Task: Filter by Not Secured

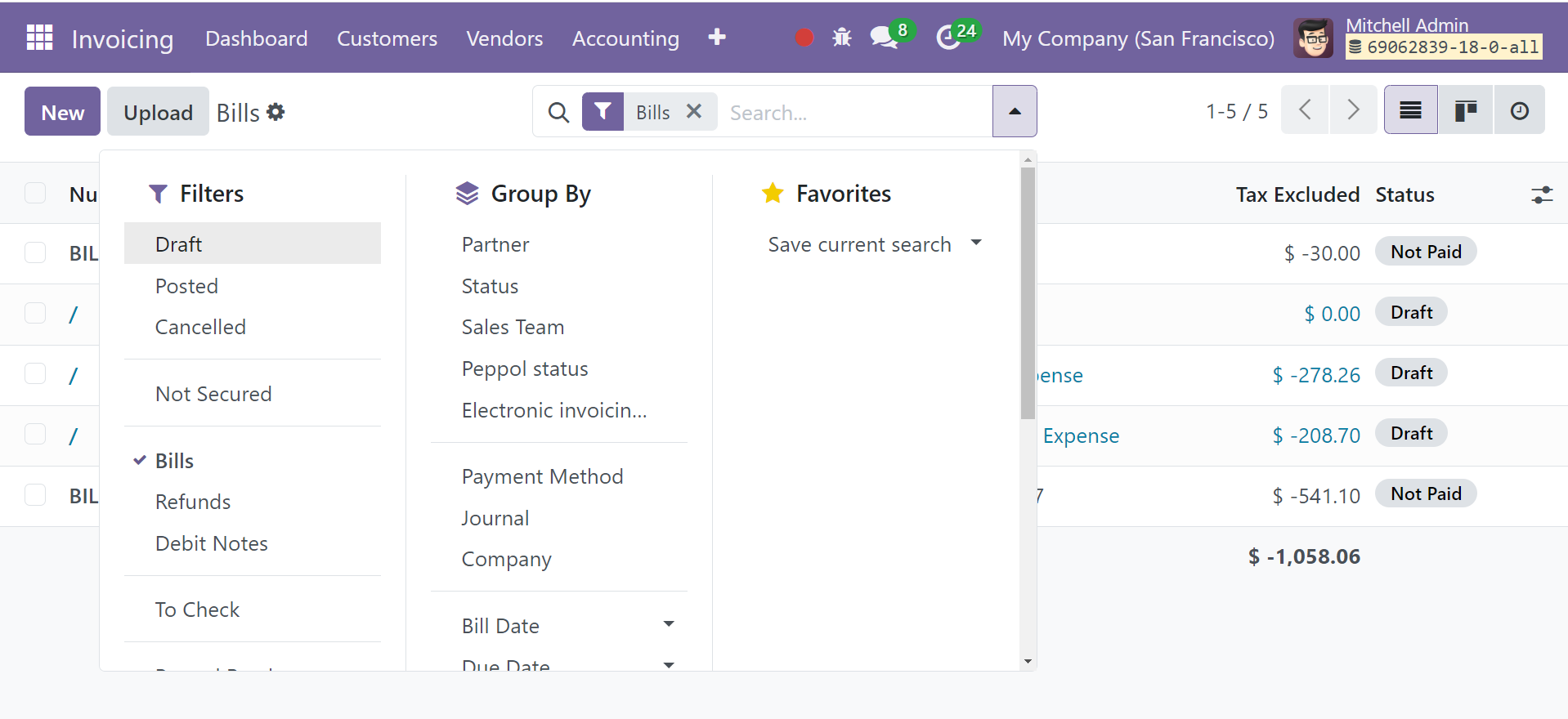Action: click(x=253, y=394)
